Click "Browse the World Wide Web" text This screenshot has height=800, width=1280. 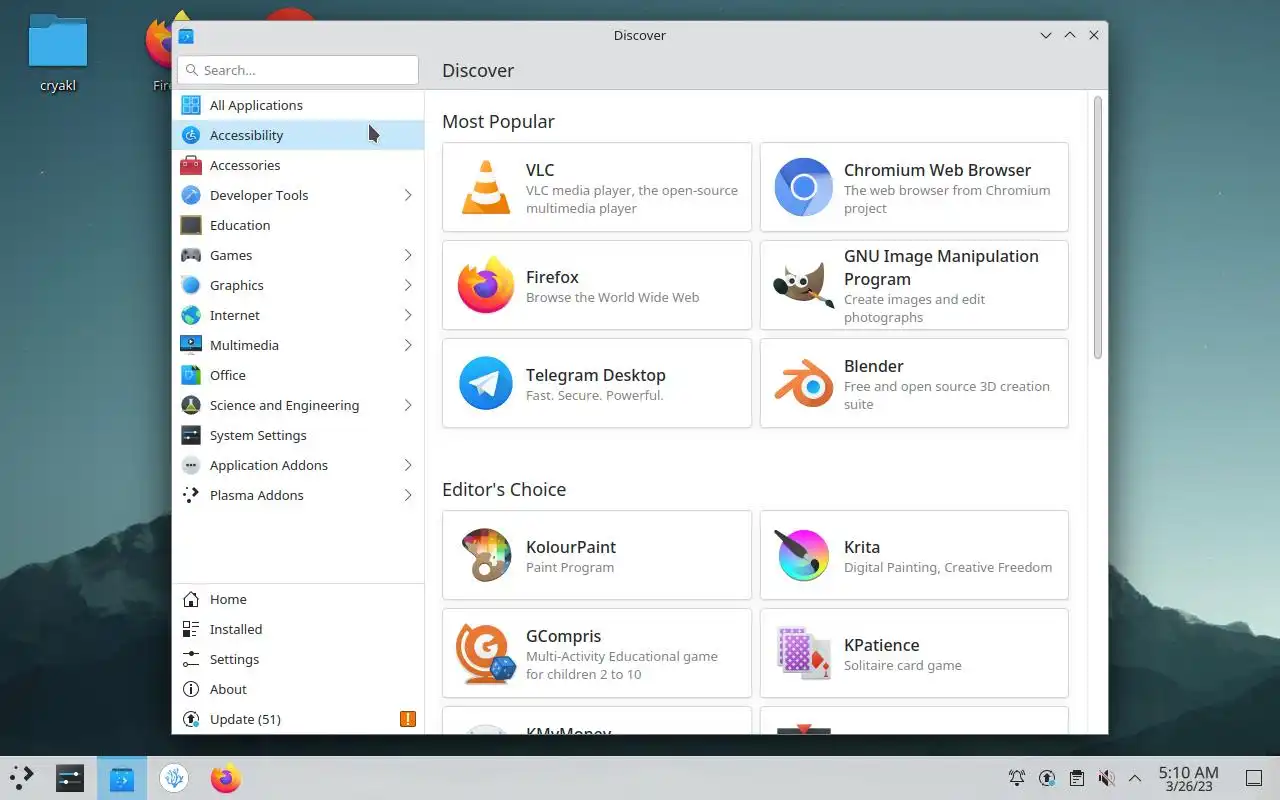(x=613, y=297)
